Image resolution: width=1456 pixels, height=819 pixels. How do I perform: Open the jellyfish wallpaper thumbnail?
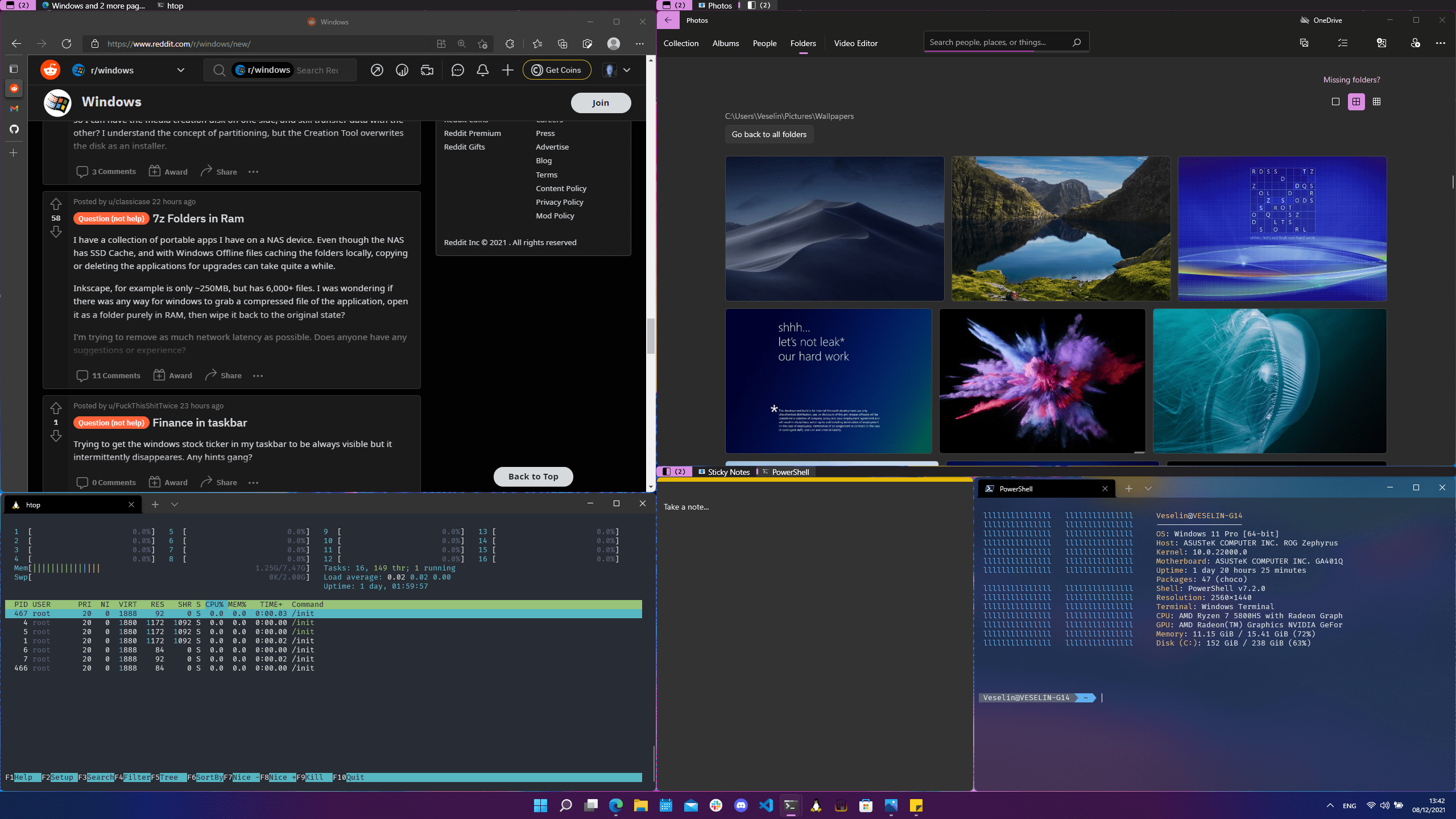1269,381
